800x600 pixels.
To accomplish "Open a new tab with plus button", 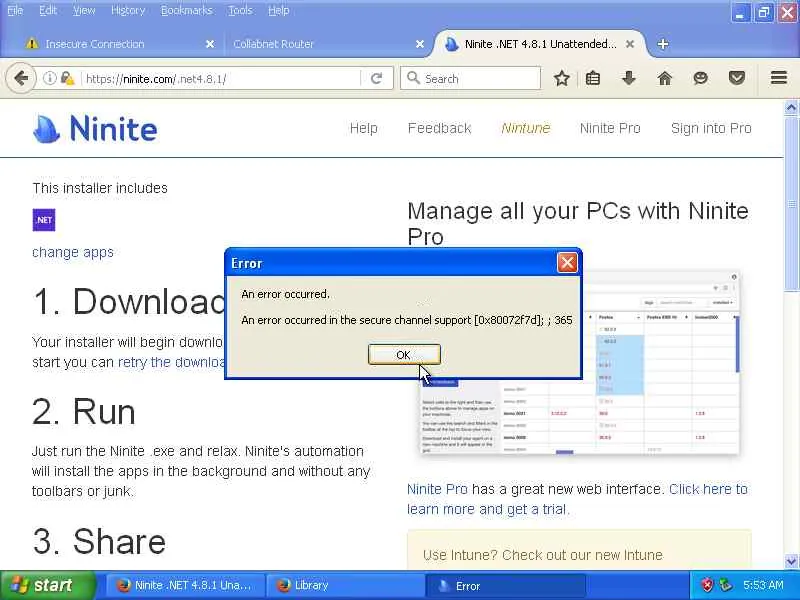I will click(663, 44).
